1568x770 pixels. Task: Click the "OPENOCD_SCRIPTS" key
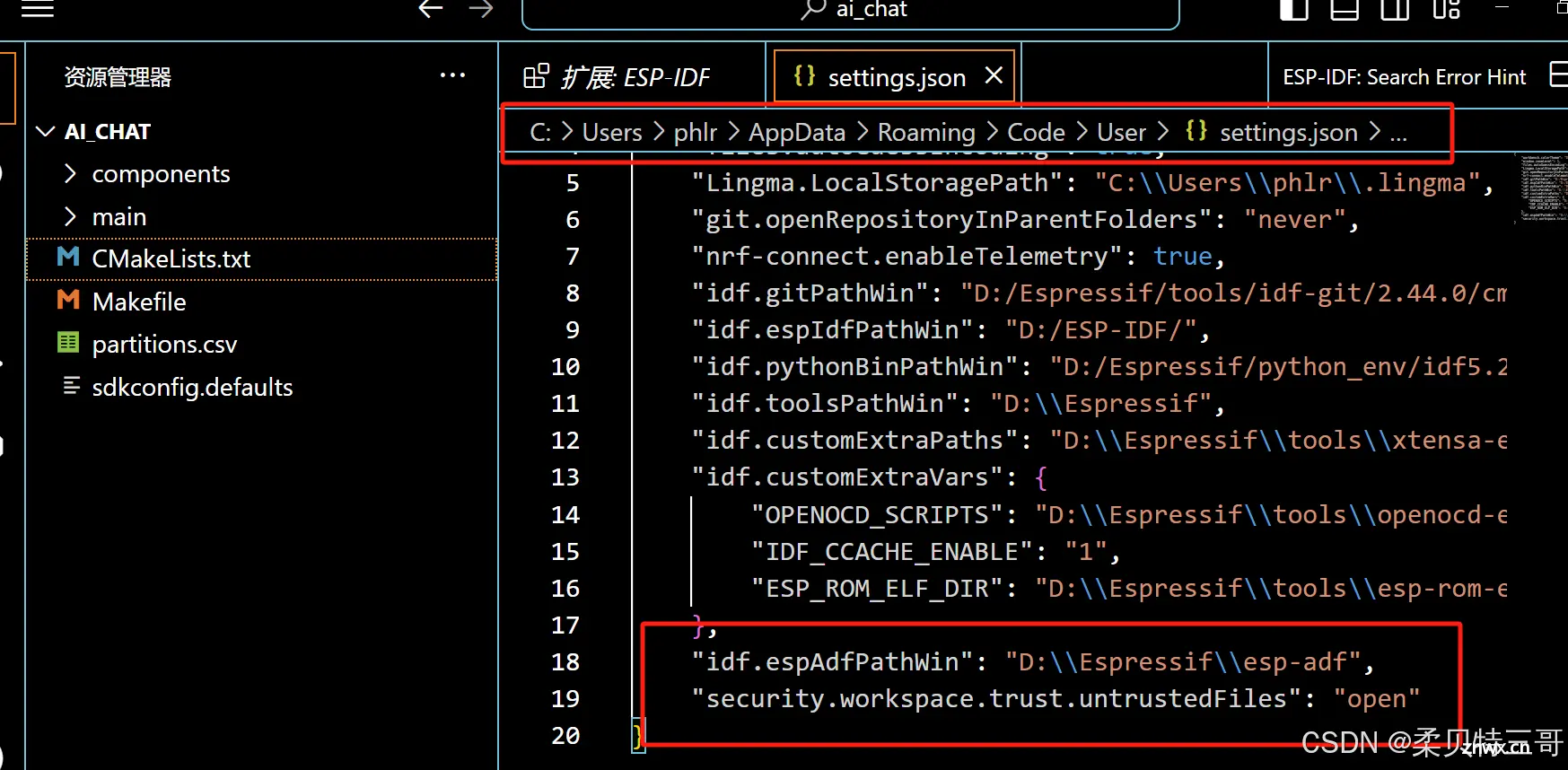coord(877,515)
